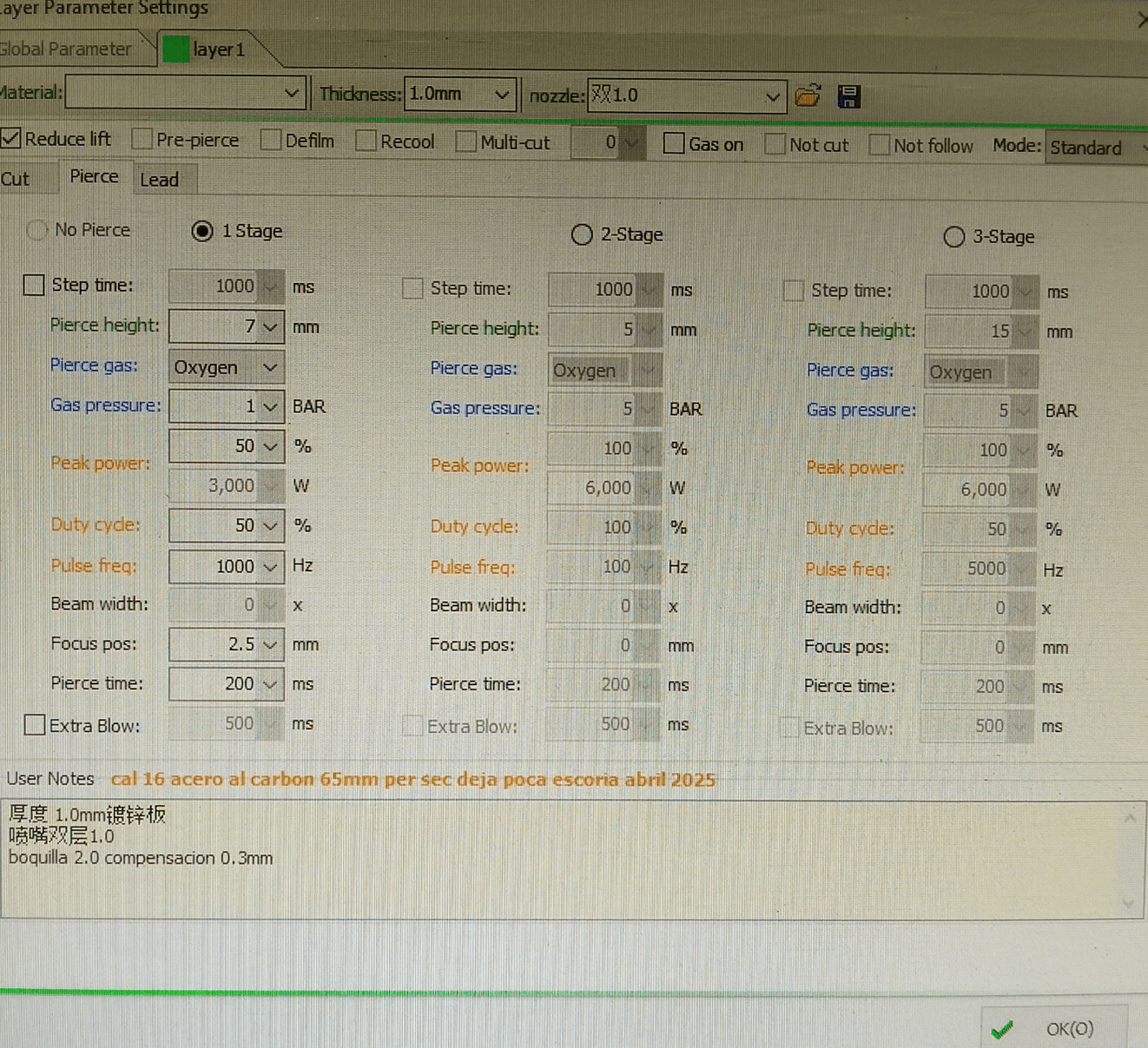
Task: Check the Multi-cut checkbox
Action: 466,142
